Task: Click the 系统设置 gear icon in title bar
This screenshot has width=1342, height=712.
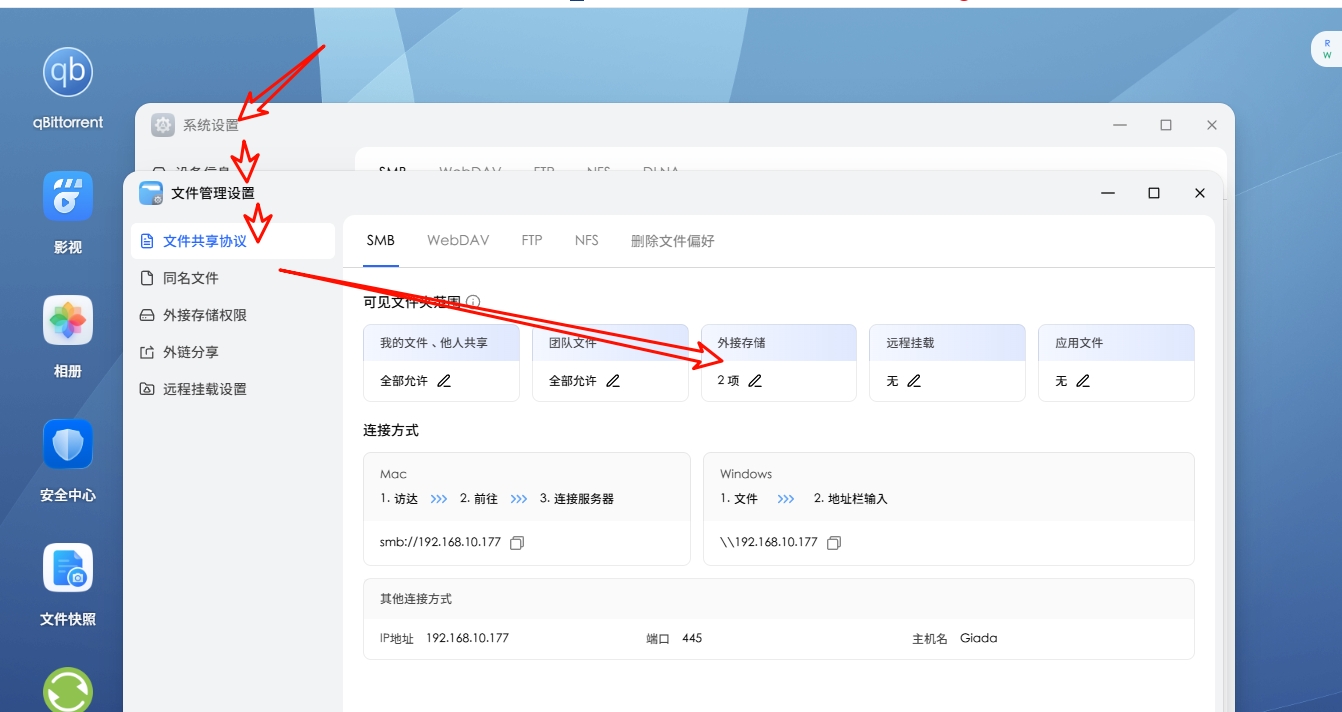Action: point(163,125)
